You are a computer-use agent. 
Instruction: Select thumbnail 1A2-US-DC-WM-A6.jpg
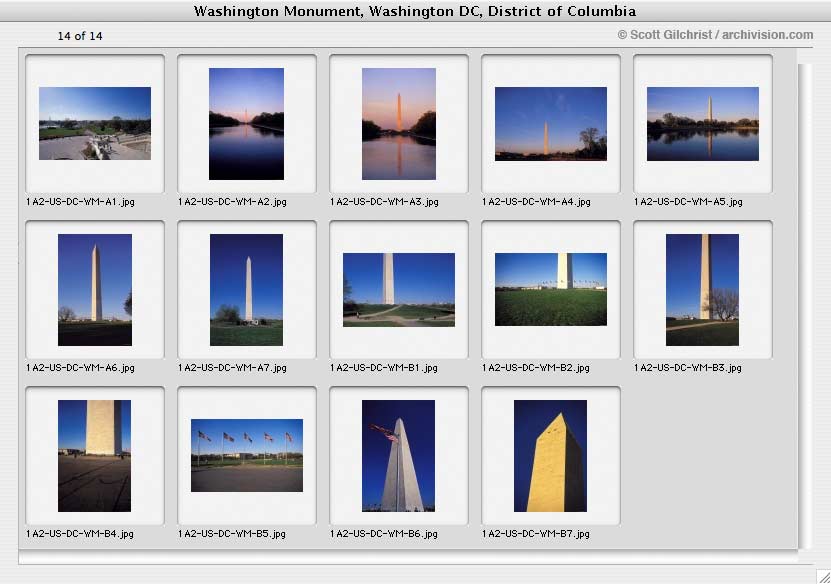click(95, 290)
